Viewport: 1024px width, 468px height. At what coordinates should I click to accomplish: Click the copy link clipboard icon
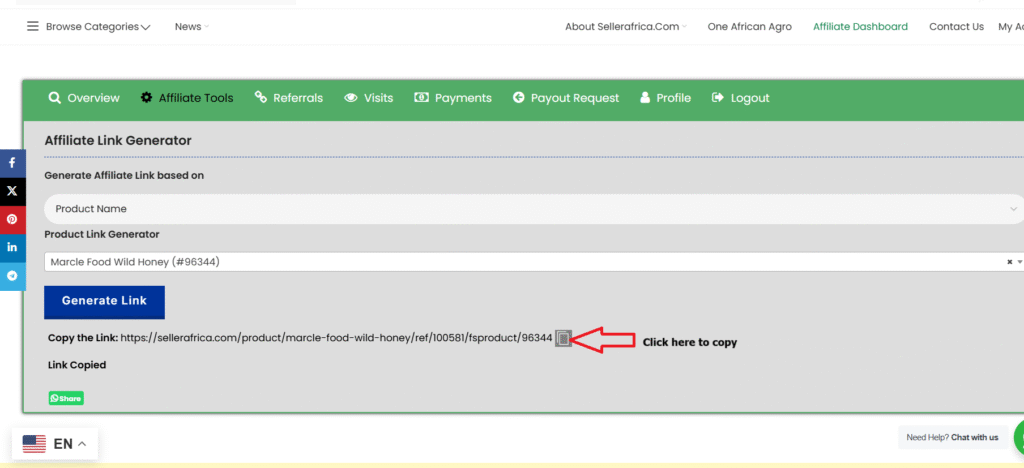(564, 339)
